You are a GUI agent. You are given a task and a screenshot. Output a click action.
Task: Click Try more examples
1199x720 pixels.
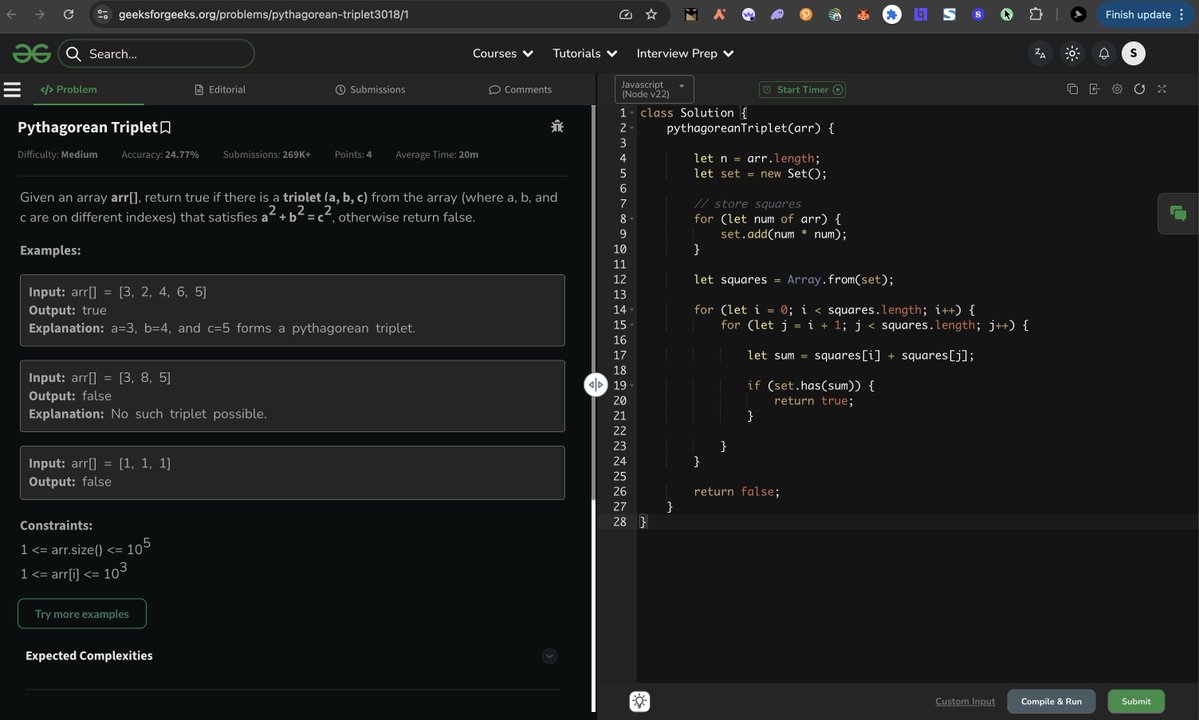pos(82,614)
